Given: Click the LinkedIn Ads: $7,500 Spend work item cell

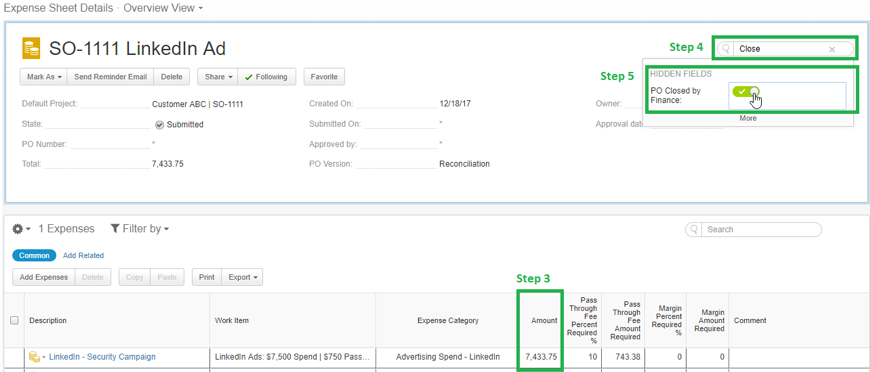Looking at the screenshot, I should pos(292,357).
